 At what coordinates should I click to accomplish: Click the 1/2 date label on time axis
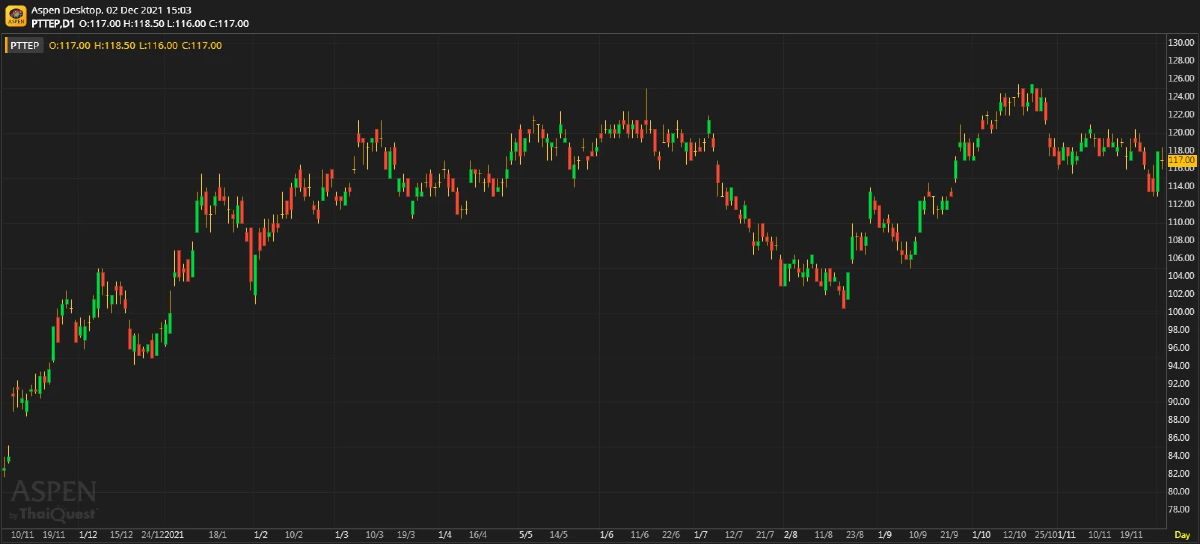click(x=261, y=535)
